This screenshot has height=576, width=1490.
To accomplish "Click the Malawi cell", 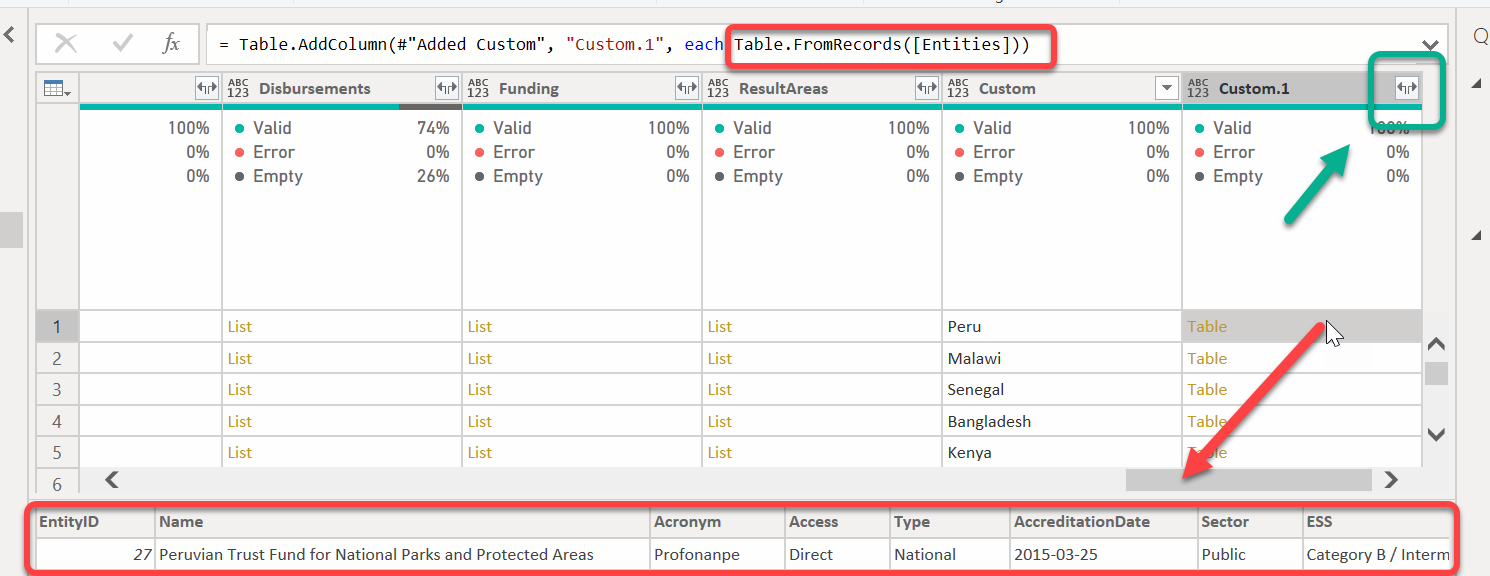I will [x=1062, y=358].
